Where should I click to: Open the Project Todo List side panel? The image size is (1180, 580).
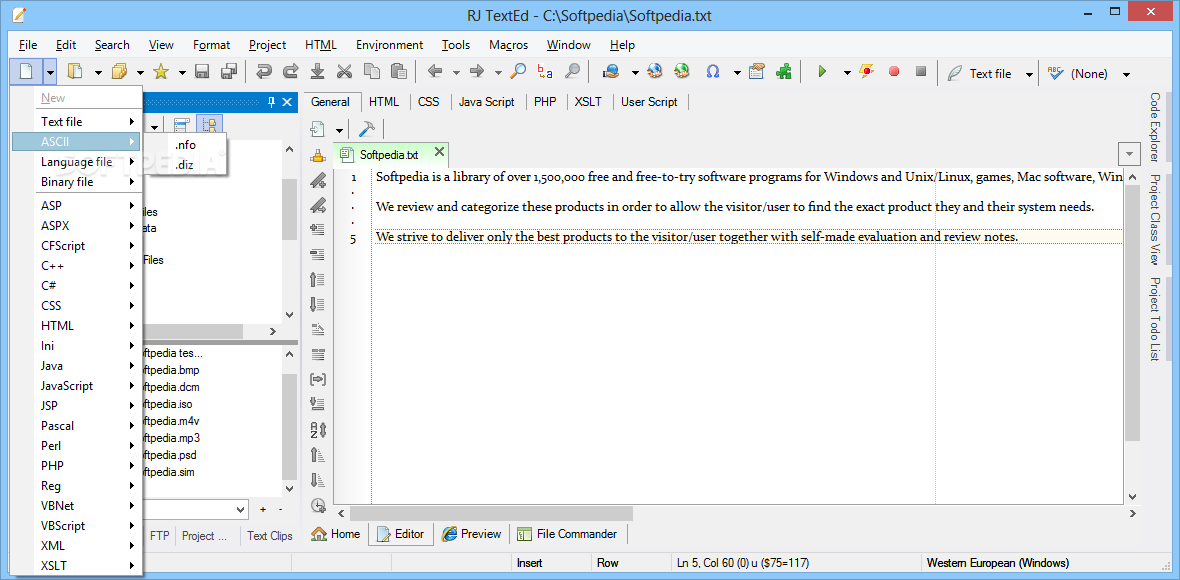1154,319
